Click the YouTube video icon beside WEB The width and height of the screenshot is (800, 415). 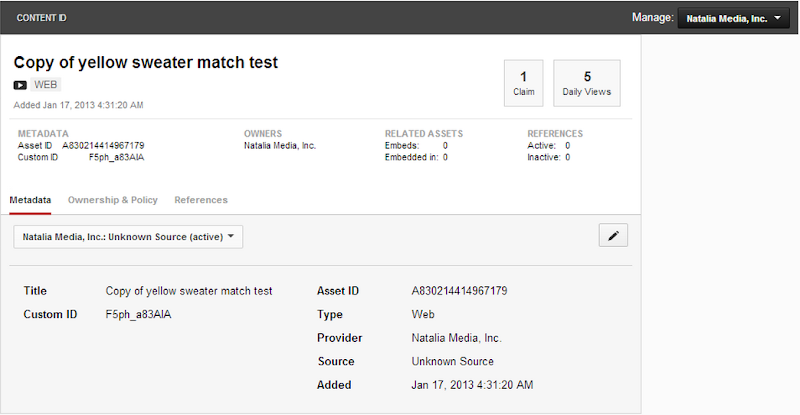(x=20, y=85)
